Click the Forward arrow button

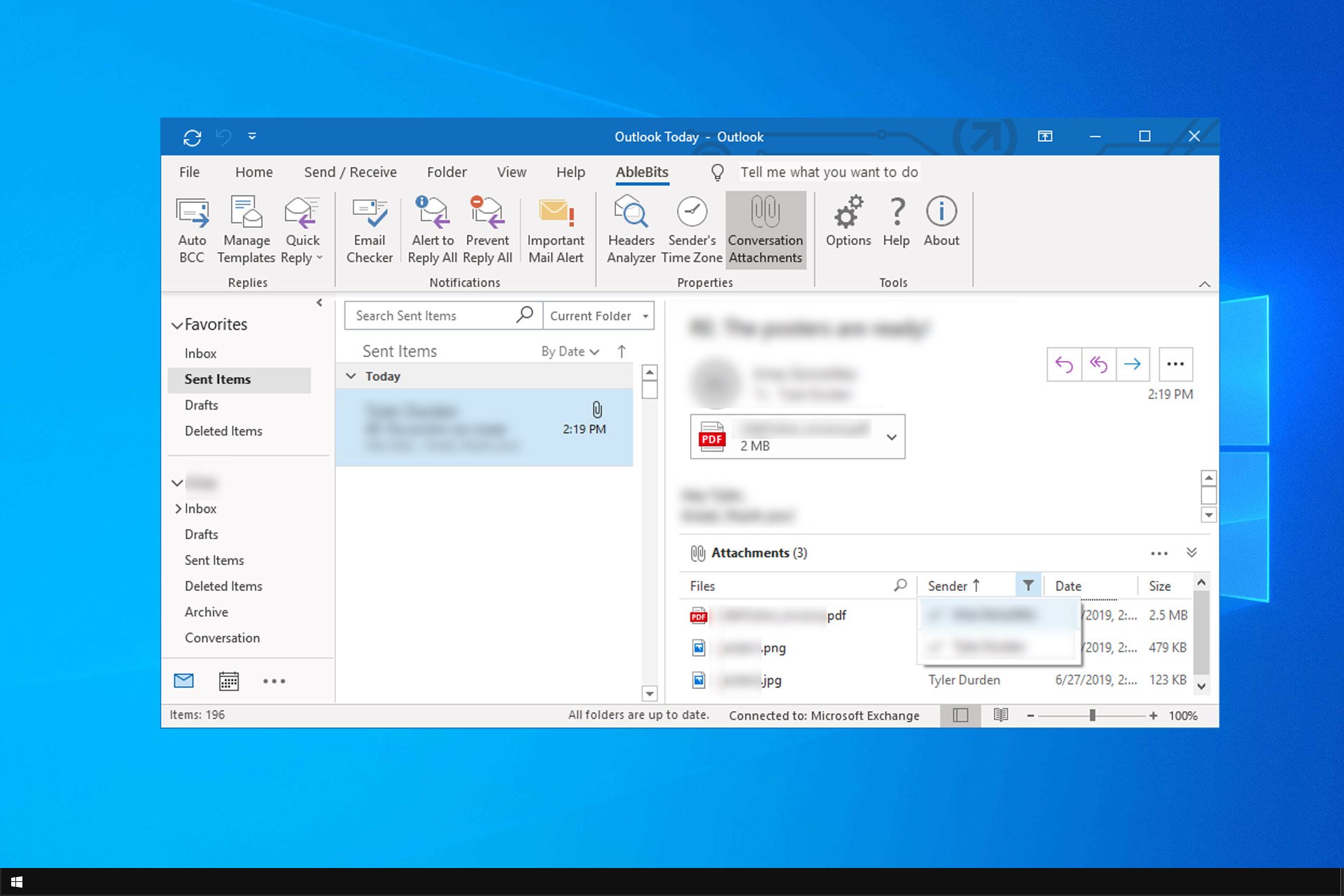(x=1133, y=364)
